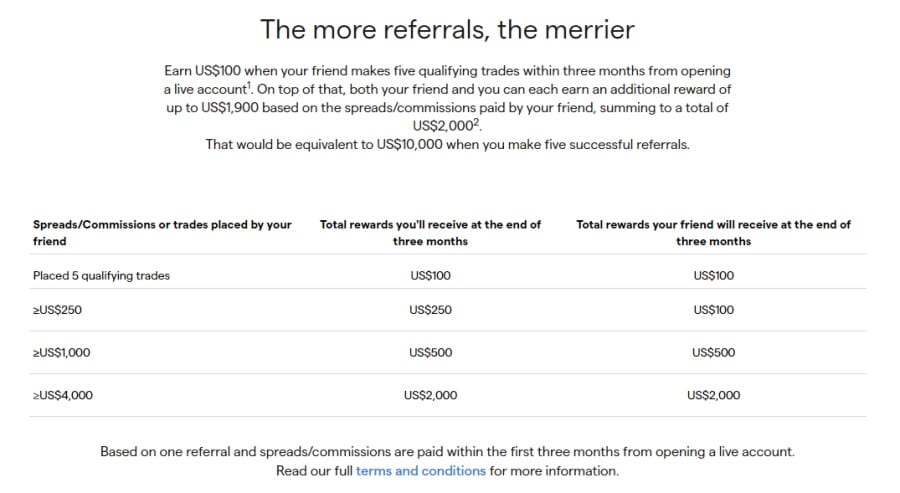
Task: Click friend's US$2,000 reward value
Action: pos(713,395)
